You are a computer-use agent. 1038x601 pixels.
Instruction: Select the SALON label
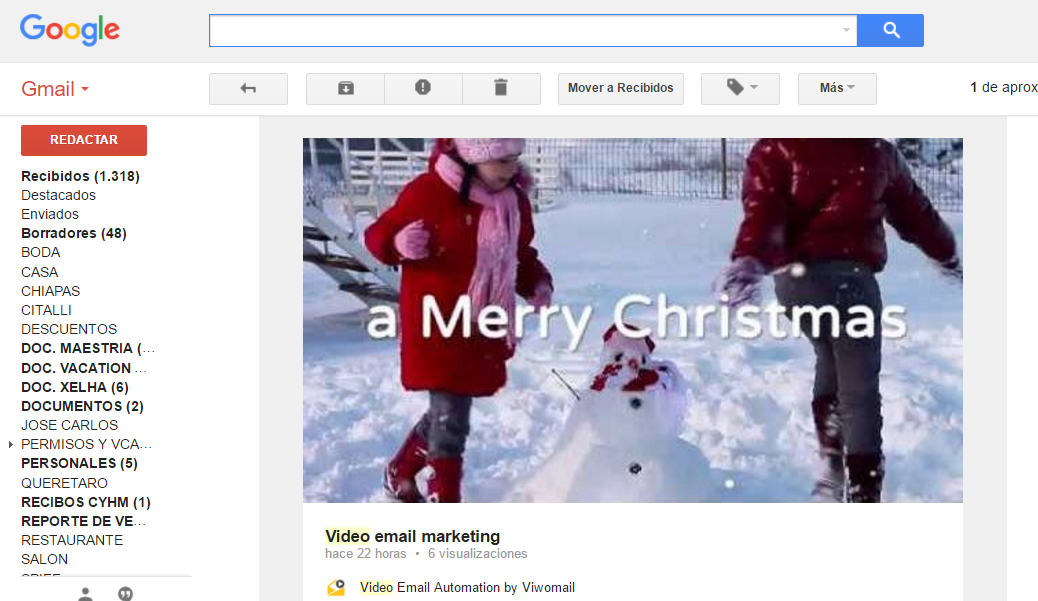[x=44, y=559]
